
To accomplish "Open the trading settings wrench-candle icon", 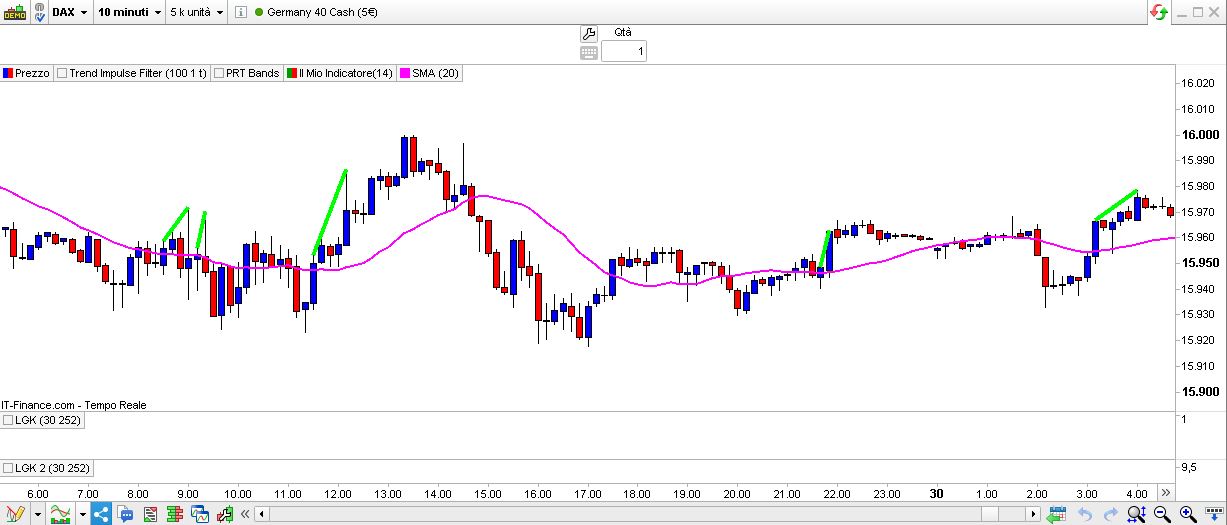I will pos(224,515).
